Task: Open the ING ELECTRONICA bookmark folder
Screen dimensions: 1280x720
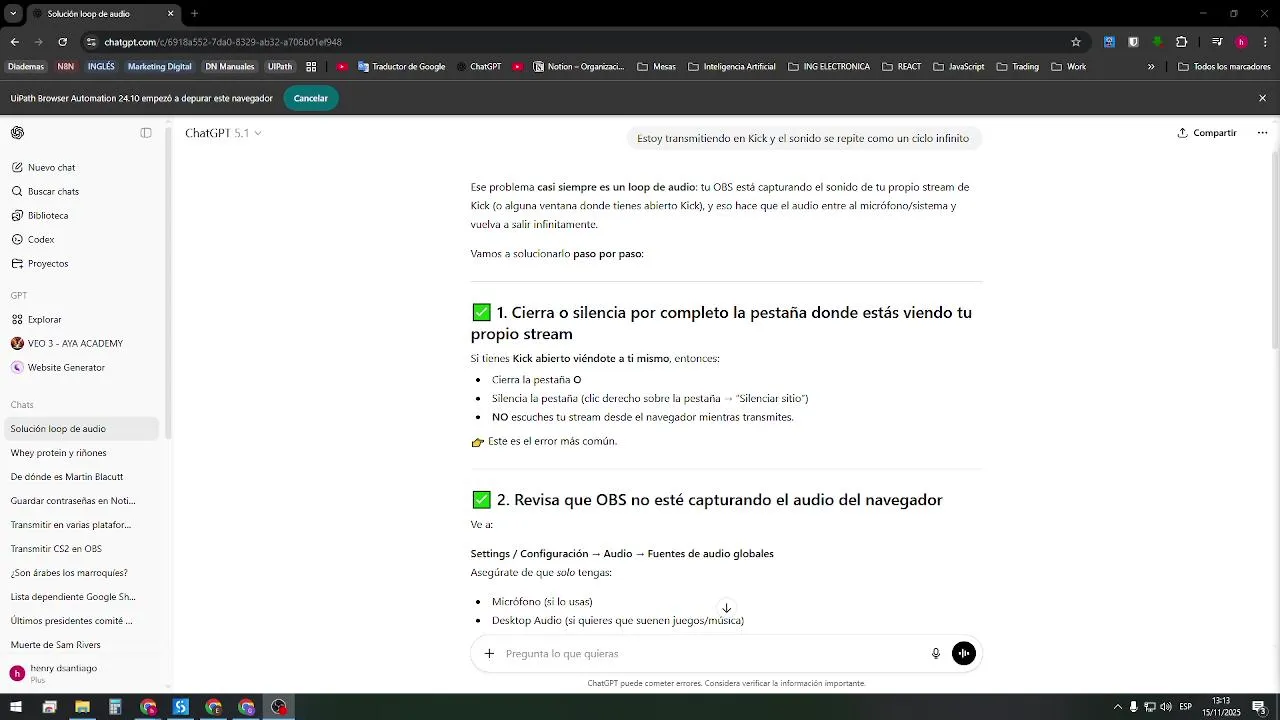Action: [x=829, y=67]
